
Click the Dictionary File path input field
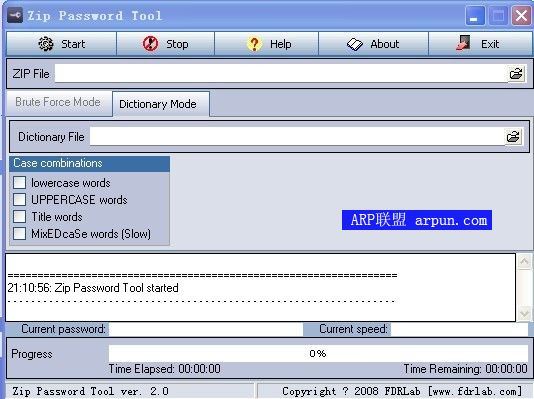point(297,137)
